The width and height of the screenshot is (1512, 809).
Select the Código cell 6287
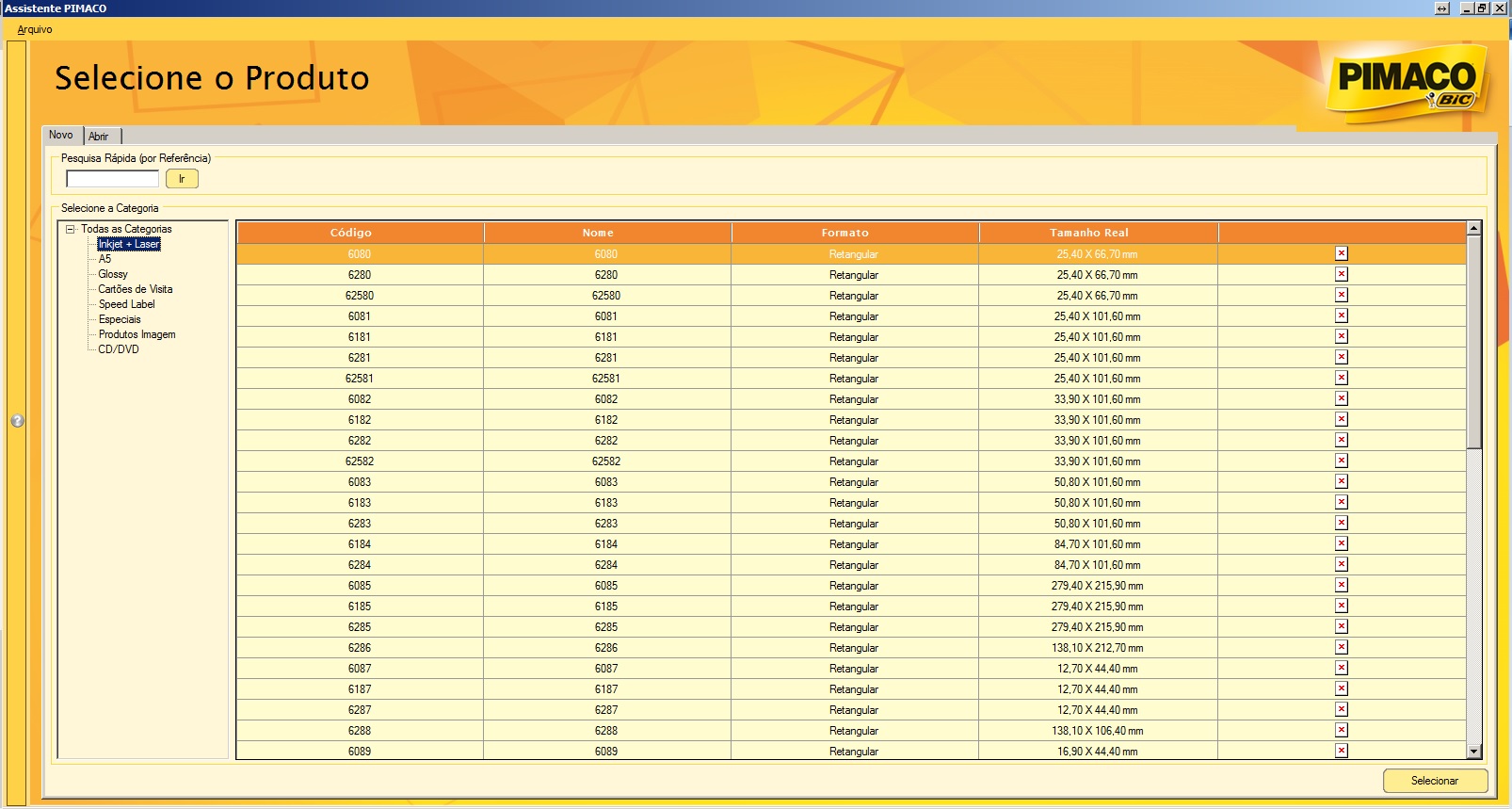[x=360, y=710]
